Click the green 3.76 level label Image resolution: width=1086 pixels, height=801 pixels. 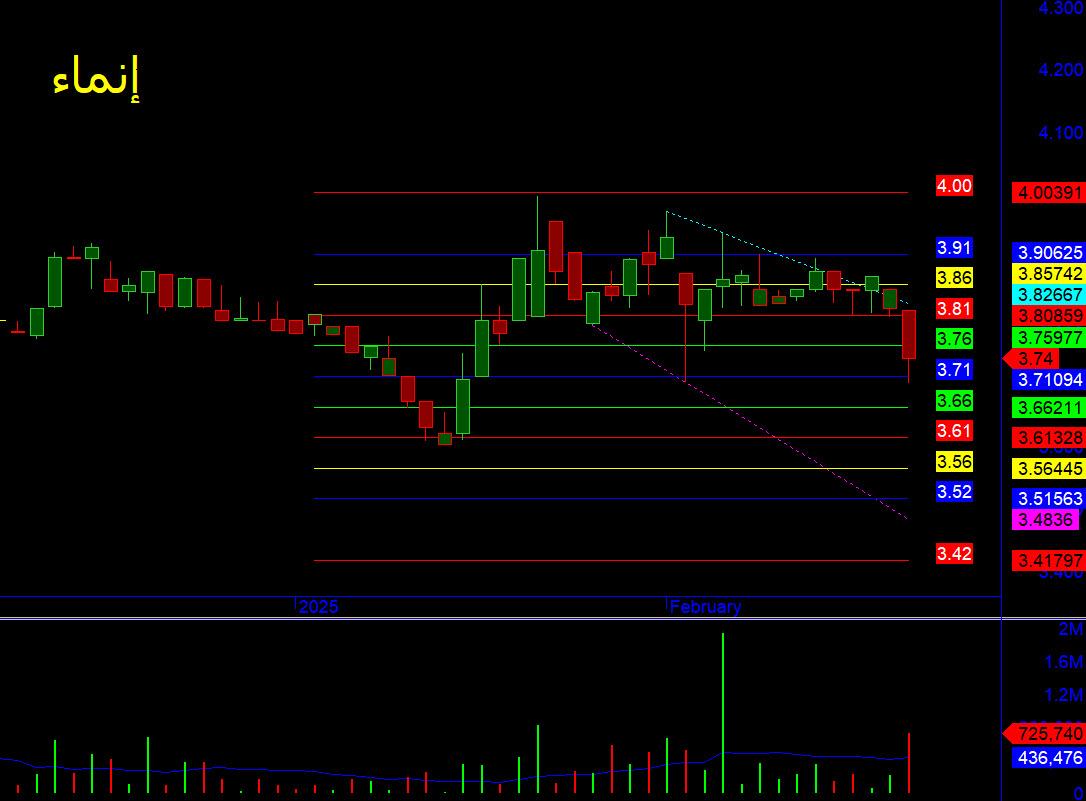click(x=954, y=339)
